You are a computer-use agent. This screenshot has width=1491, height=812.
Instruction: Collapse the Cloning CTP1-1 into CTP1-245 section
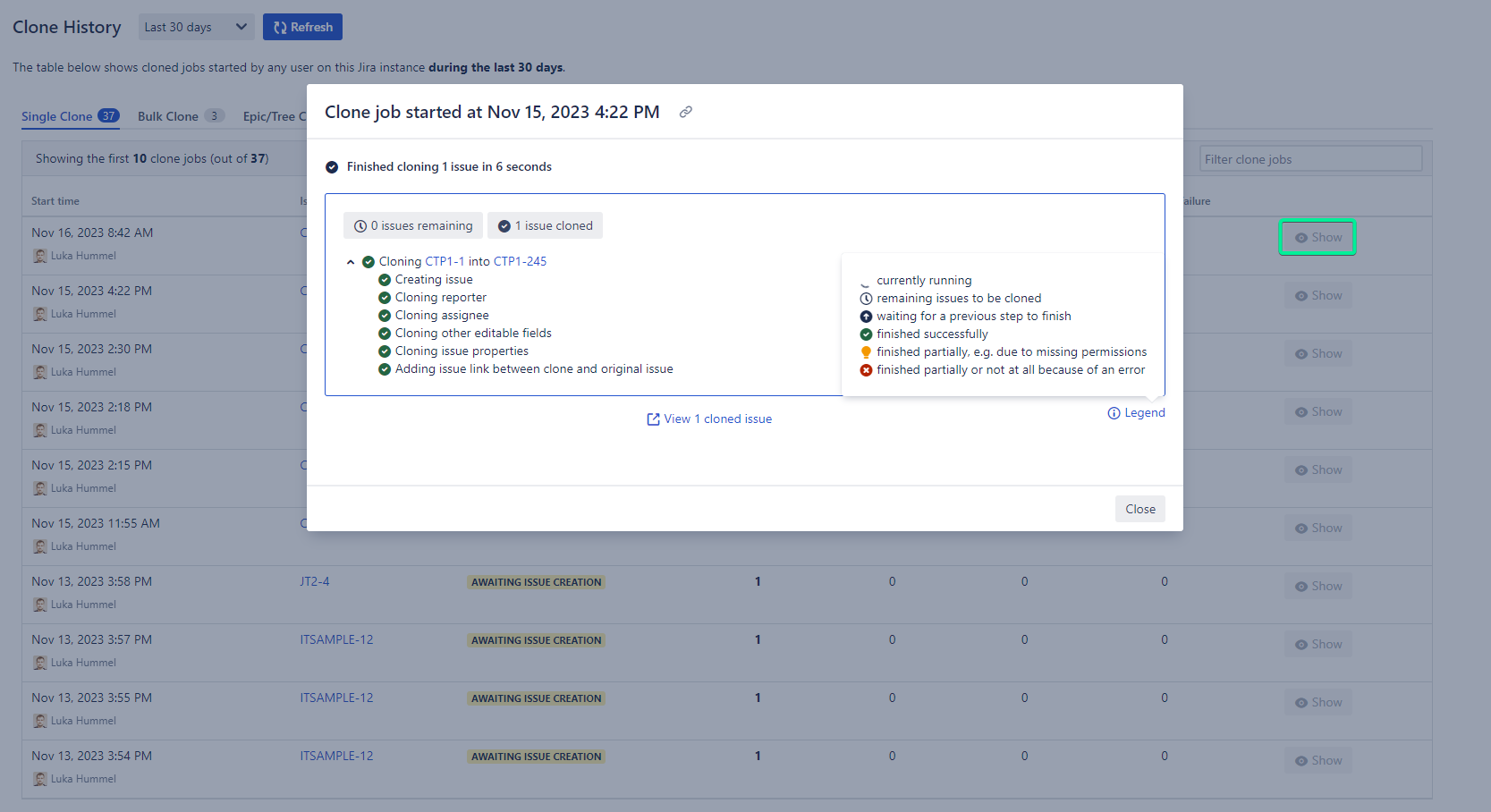click(x=351, y=261)
